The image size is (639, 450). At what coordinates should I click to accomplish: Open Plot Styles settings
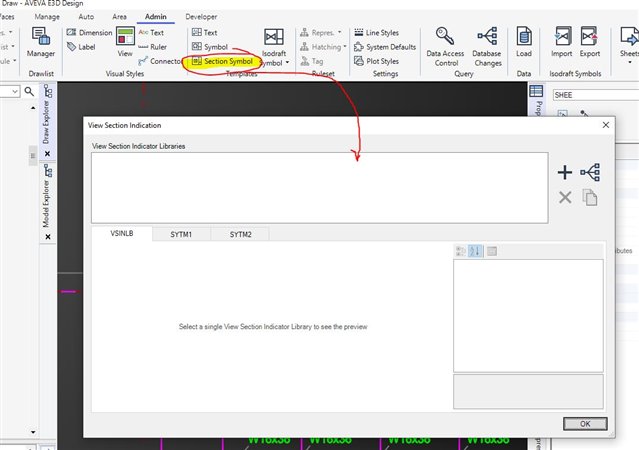point(377,61)
